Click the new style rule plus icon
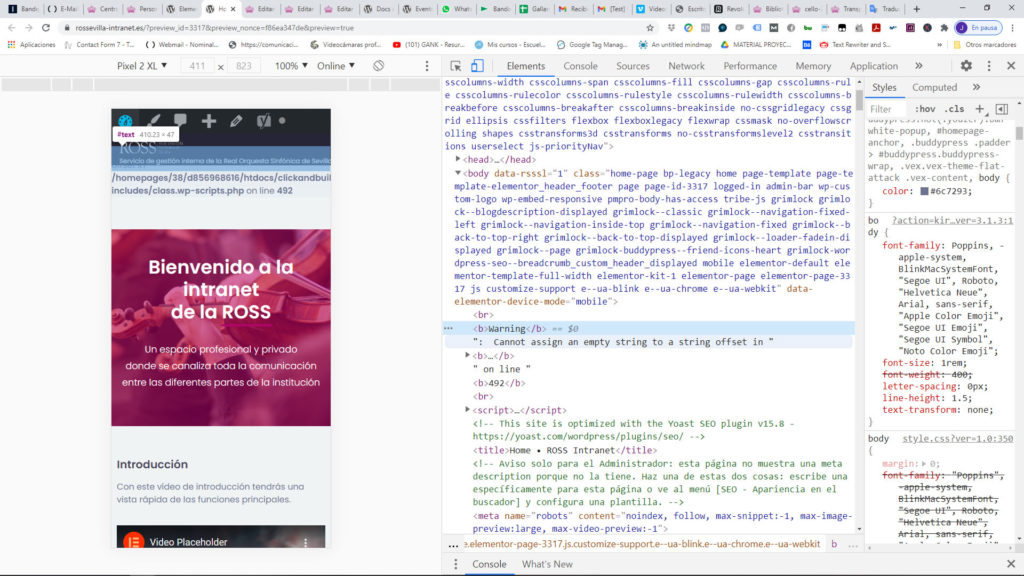Viewport: 1024px width, 576px height. click(980, 109)
